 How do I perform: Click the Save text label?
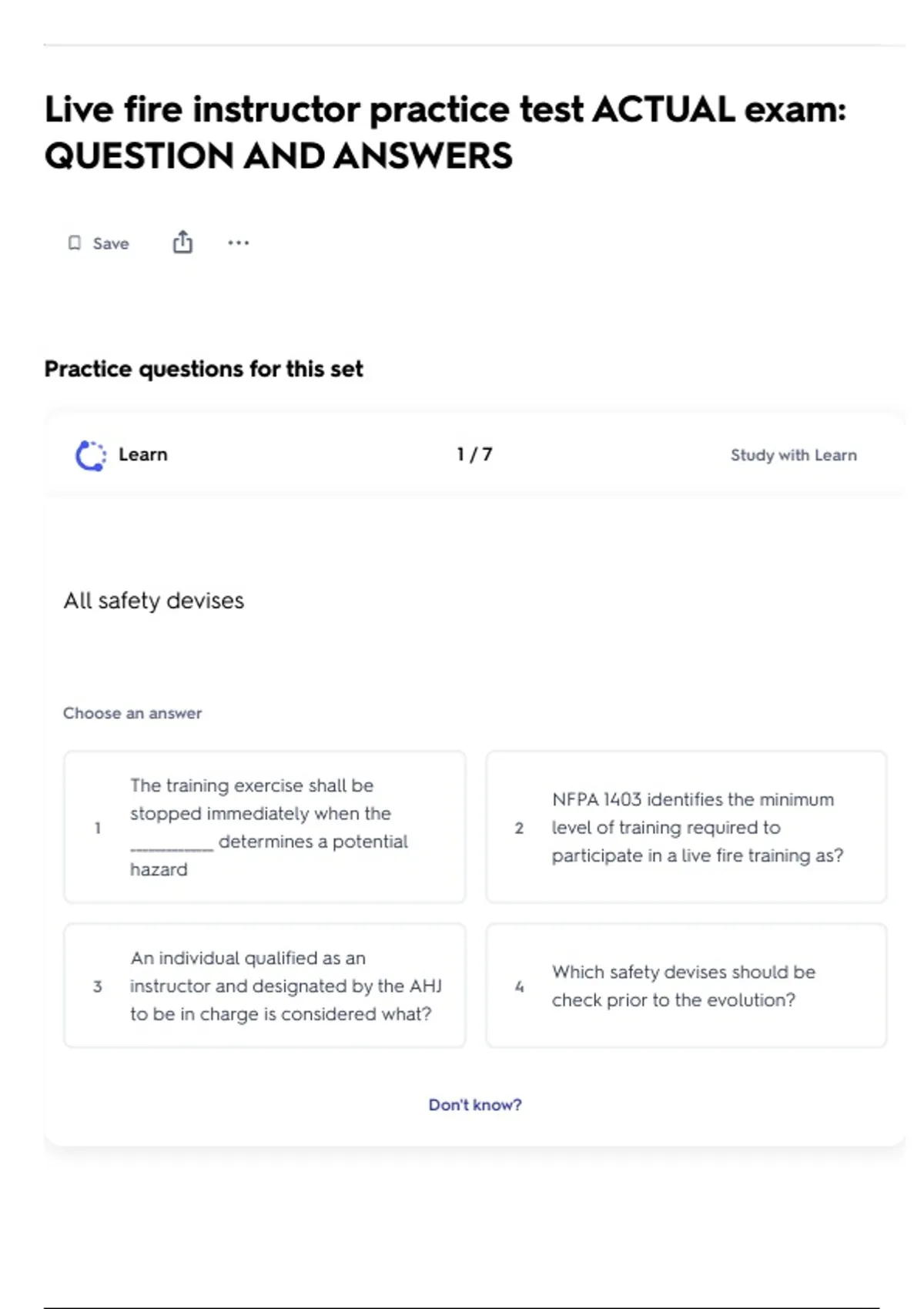[111, 243]
